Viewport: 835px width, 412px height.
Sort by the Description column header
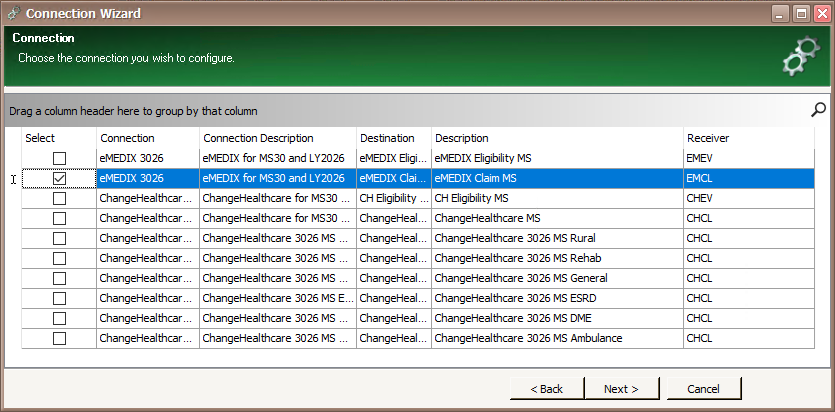(558, 138)
